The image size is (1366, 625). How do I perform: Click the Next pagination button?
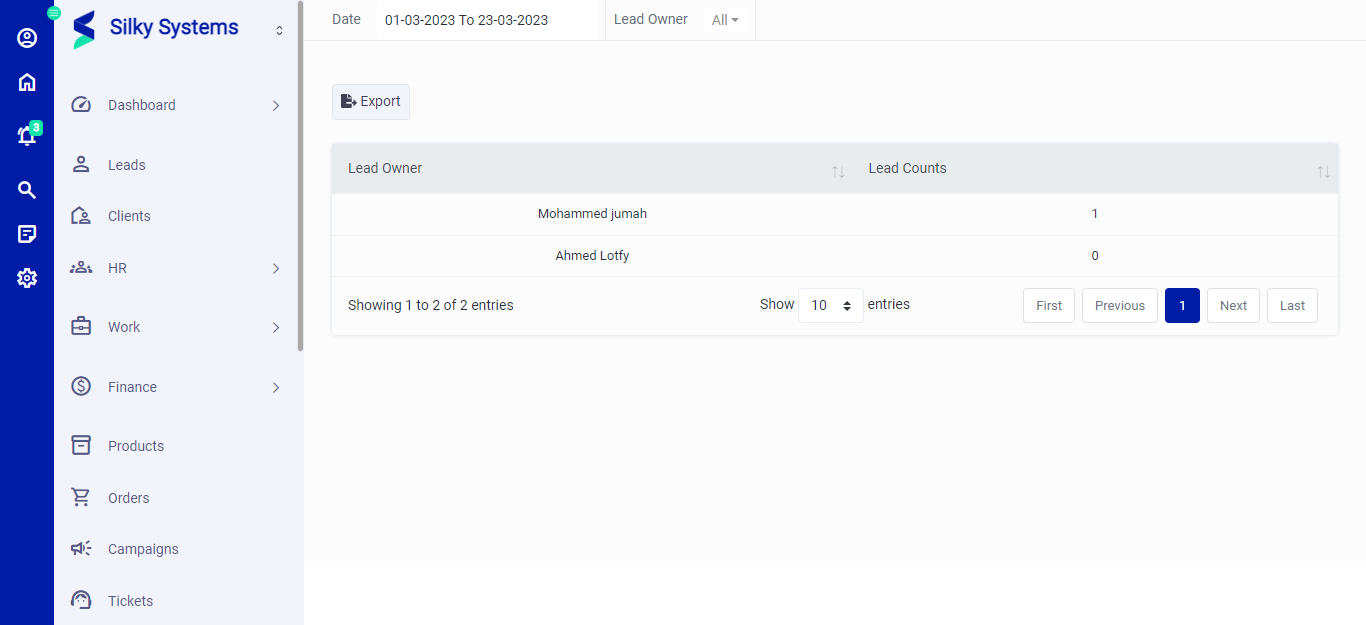(x=1233, y=306)
